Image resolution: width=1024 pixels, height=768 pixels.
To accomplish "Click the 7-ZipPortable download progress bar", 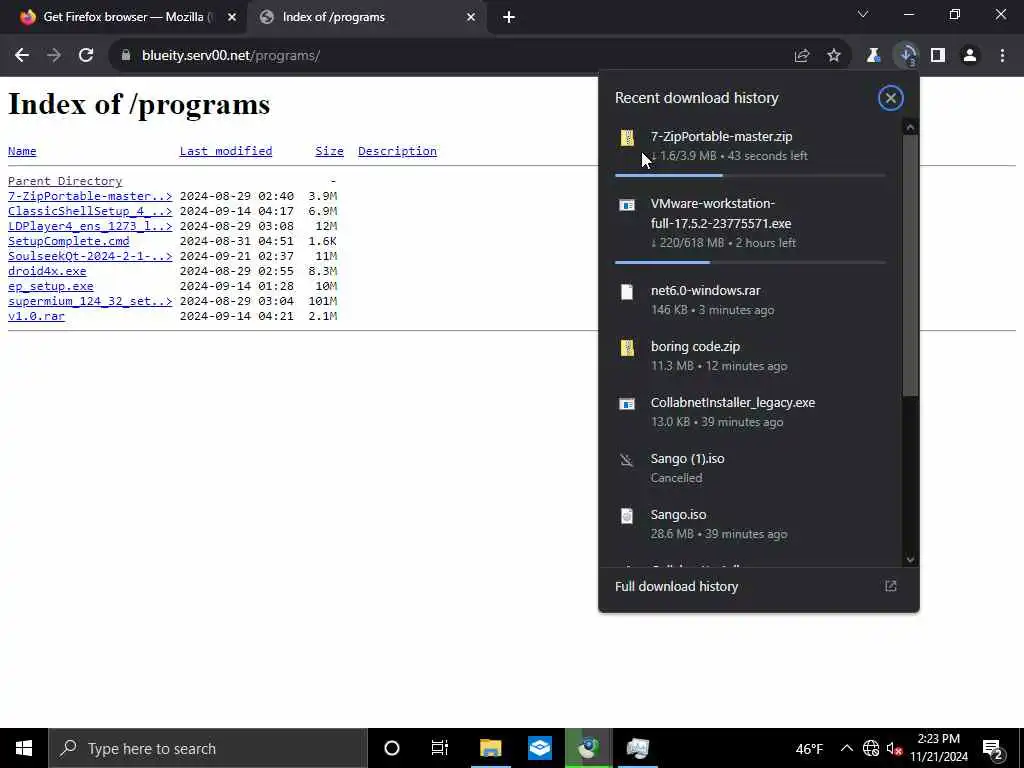I will tap(750, 176).
